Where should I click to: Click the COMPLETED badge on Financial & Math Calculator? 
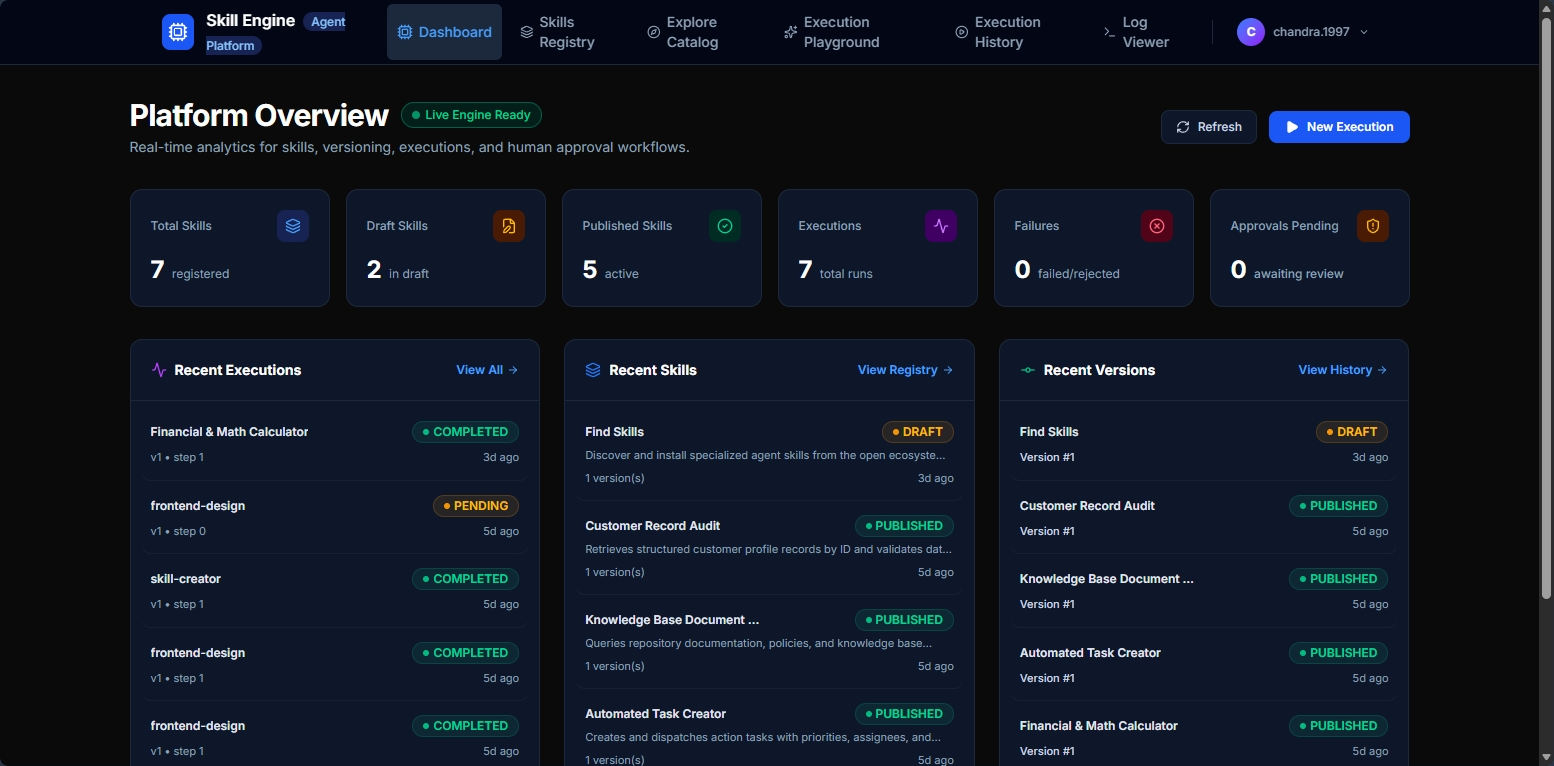(x=466, y=432)
